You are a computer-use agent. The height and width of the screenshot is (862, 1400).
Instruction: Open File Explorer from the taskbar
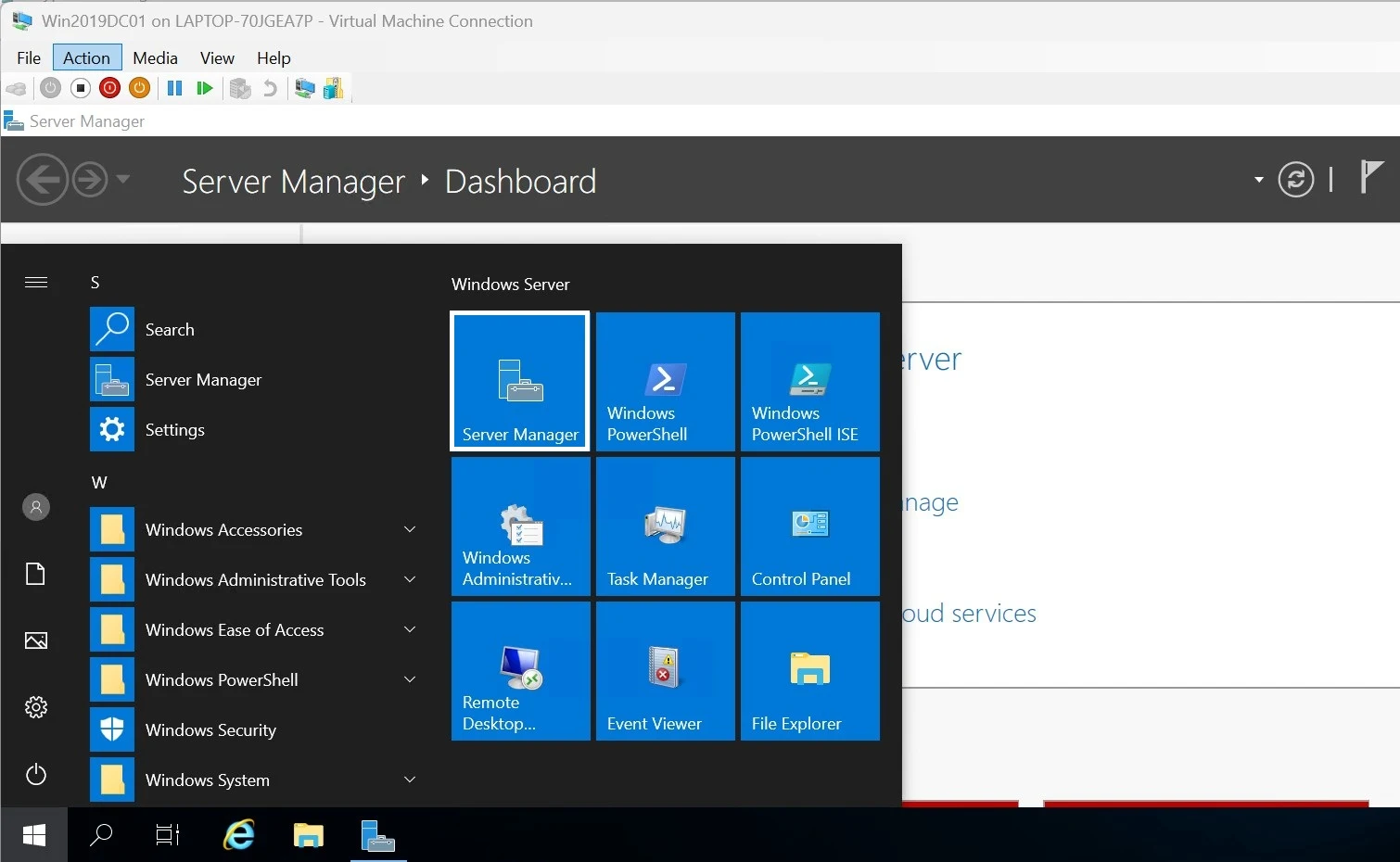click(308, 835)
